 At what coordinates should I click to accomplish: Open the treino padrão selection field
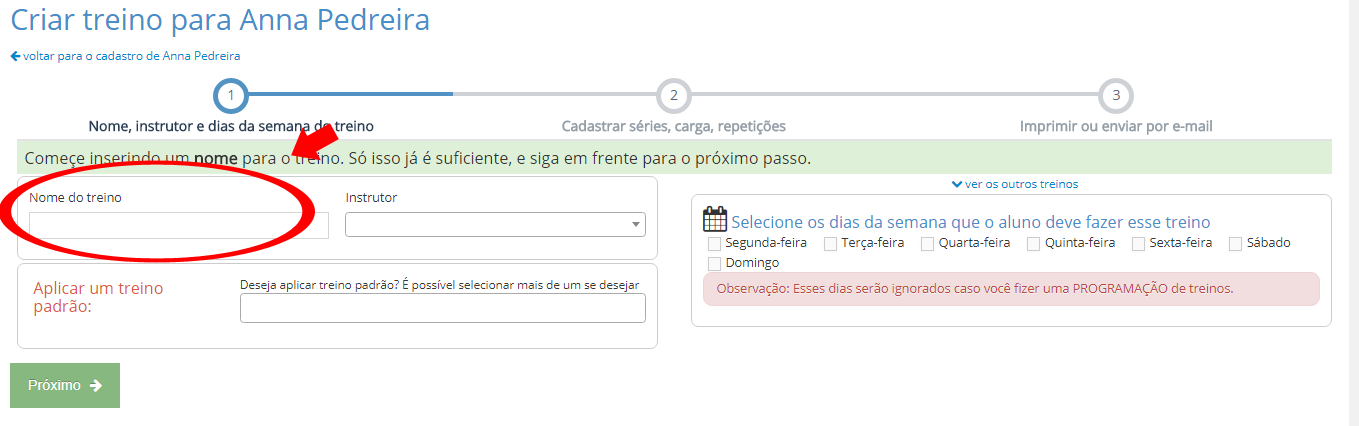442,309
